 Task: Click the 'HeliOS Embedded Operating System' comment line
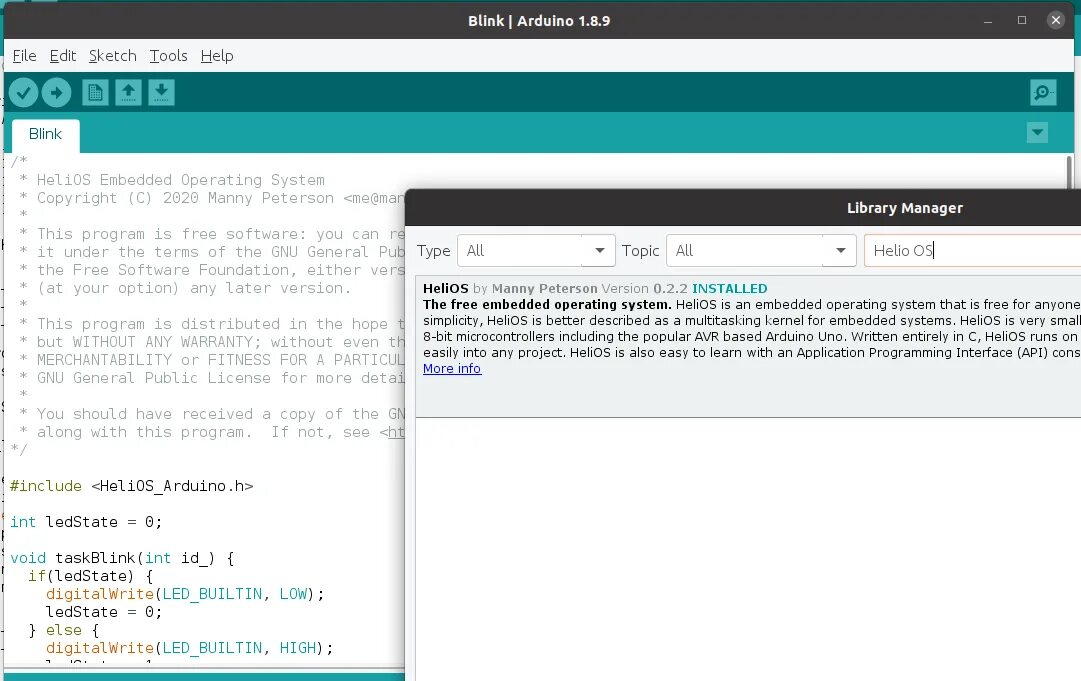pyautogui.click(x=181, y=180)
